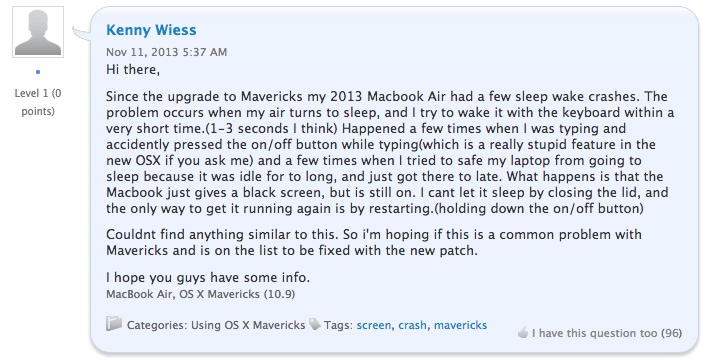Click the "Tags:" label text

pyautogui.click(x=338, y=325)
